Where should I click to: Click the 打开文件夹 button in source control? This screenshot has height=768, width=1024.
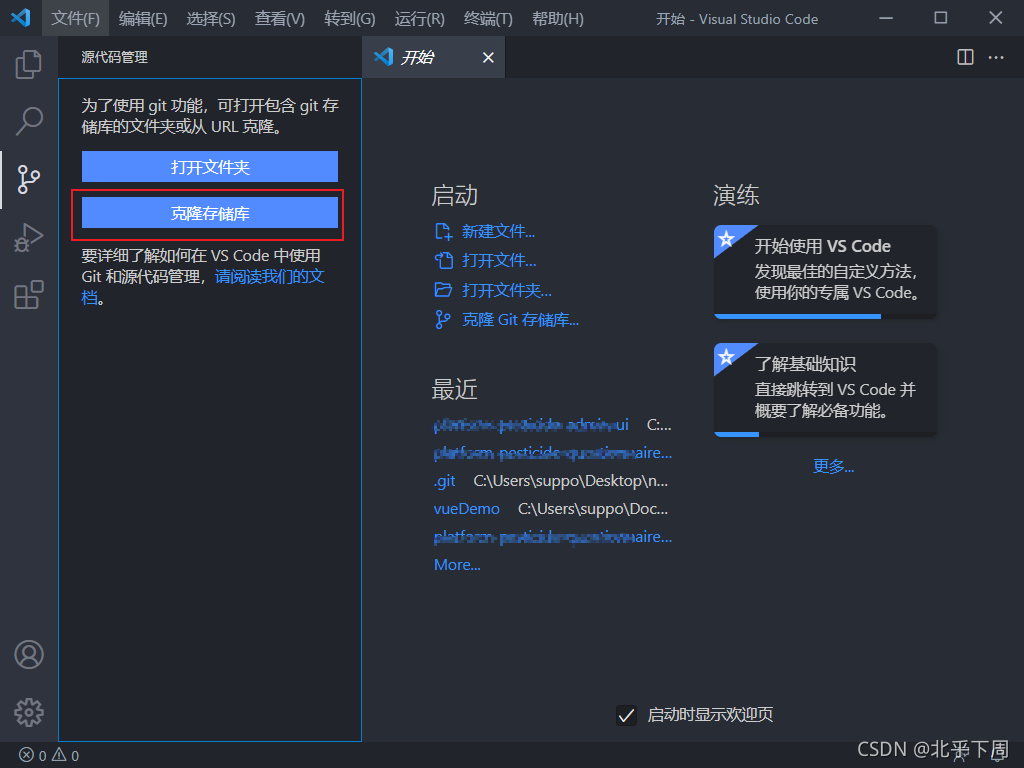[x=210, y=167]
